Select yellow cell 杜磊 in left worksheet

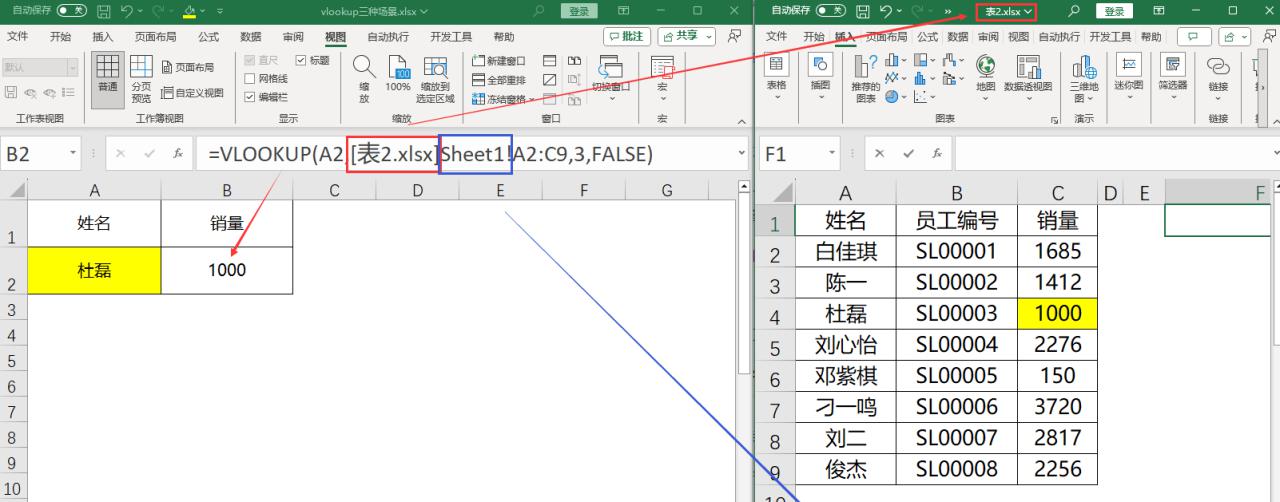(x=94, y=270)
